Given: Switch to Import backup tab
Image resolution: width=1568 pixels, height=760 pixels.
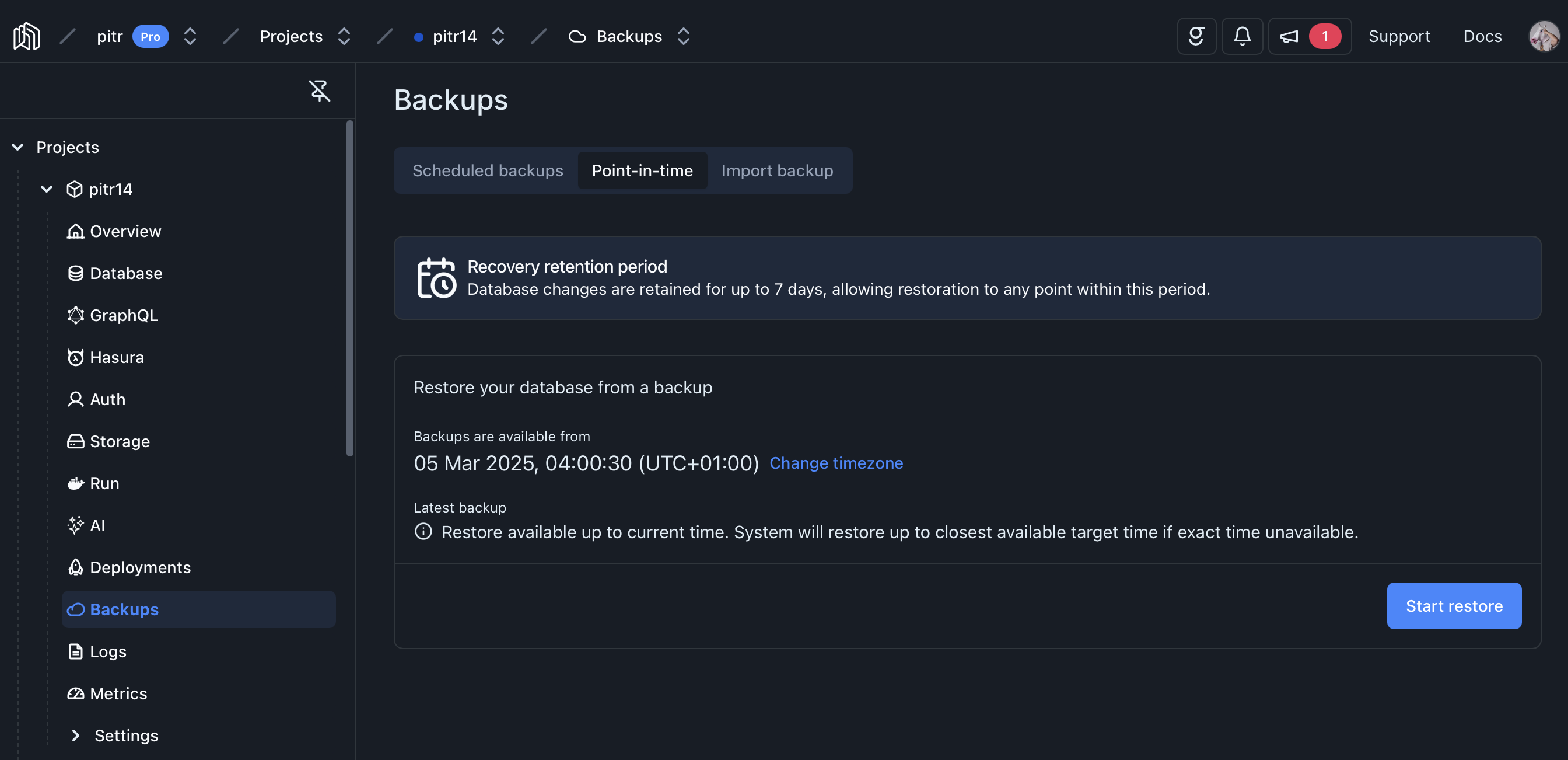Looking at the screenshot, I should 776,170.
